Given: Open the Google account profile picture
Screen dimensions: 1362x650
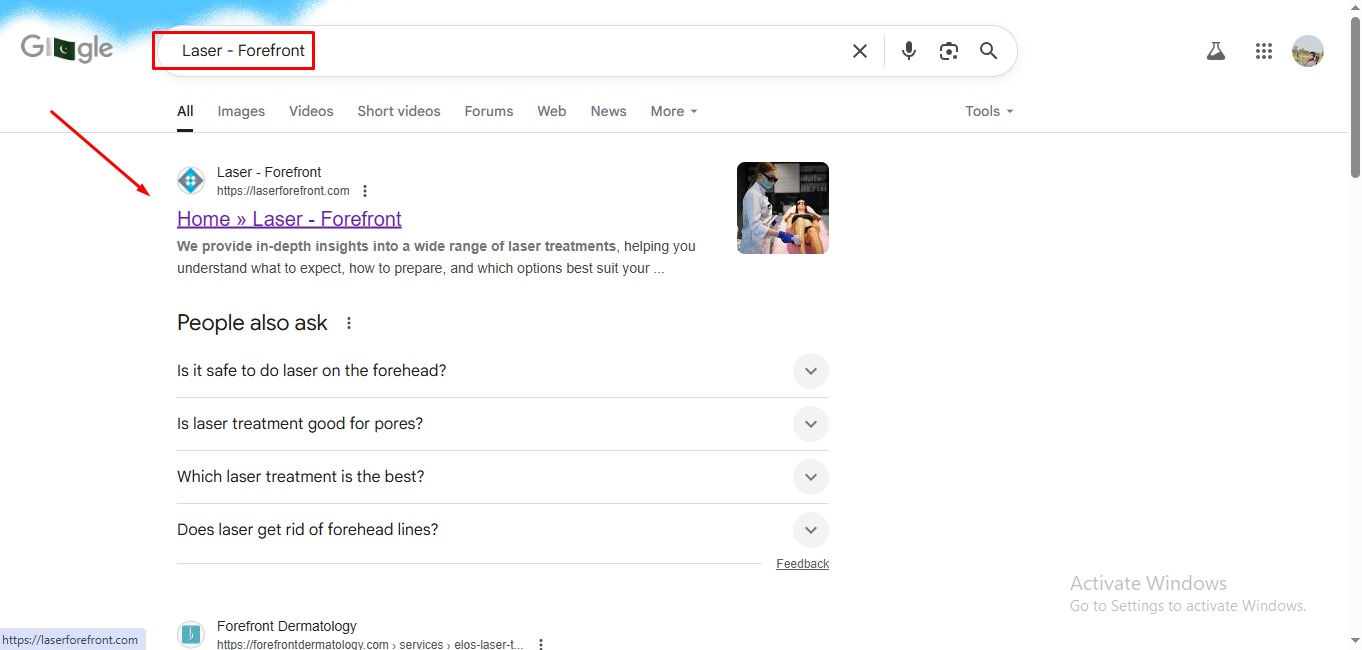Looking at the screenshot, I should [1307, 51].
